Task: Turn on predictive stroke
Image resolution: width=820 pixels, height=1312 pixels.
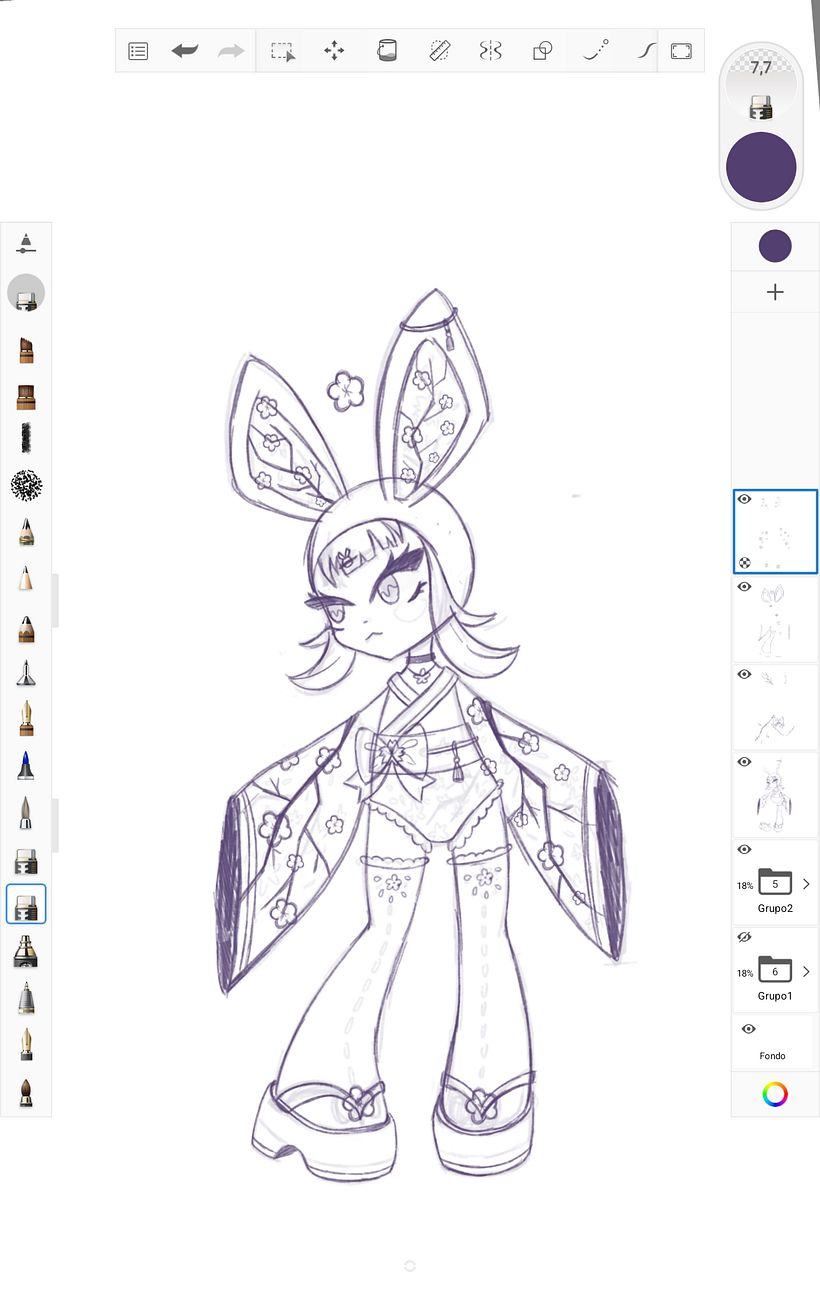Action: [596, 51]
